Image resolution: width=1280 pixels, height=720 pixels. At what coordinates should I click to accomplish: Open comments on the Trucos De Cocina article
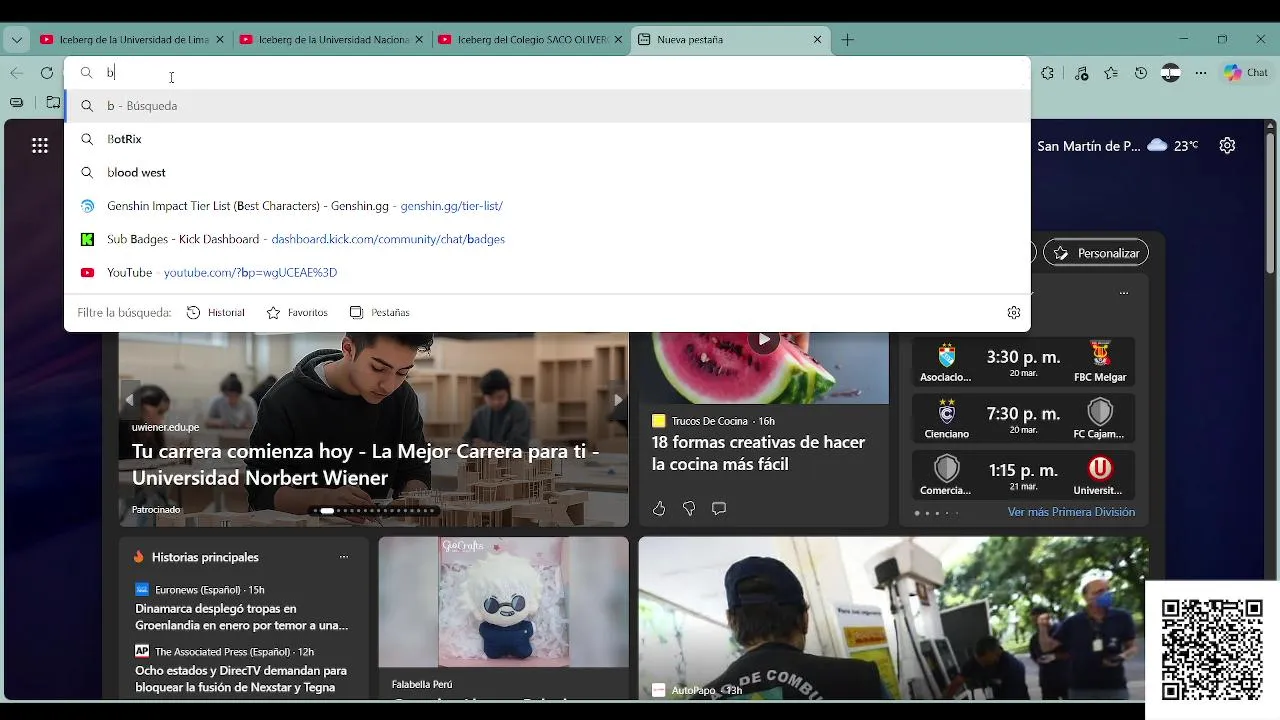click(719, 509)
